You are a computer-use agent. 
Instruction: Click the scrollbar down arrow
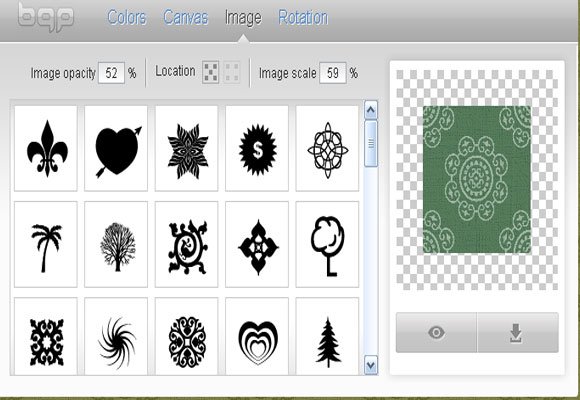pos(371,366)
